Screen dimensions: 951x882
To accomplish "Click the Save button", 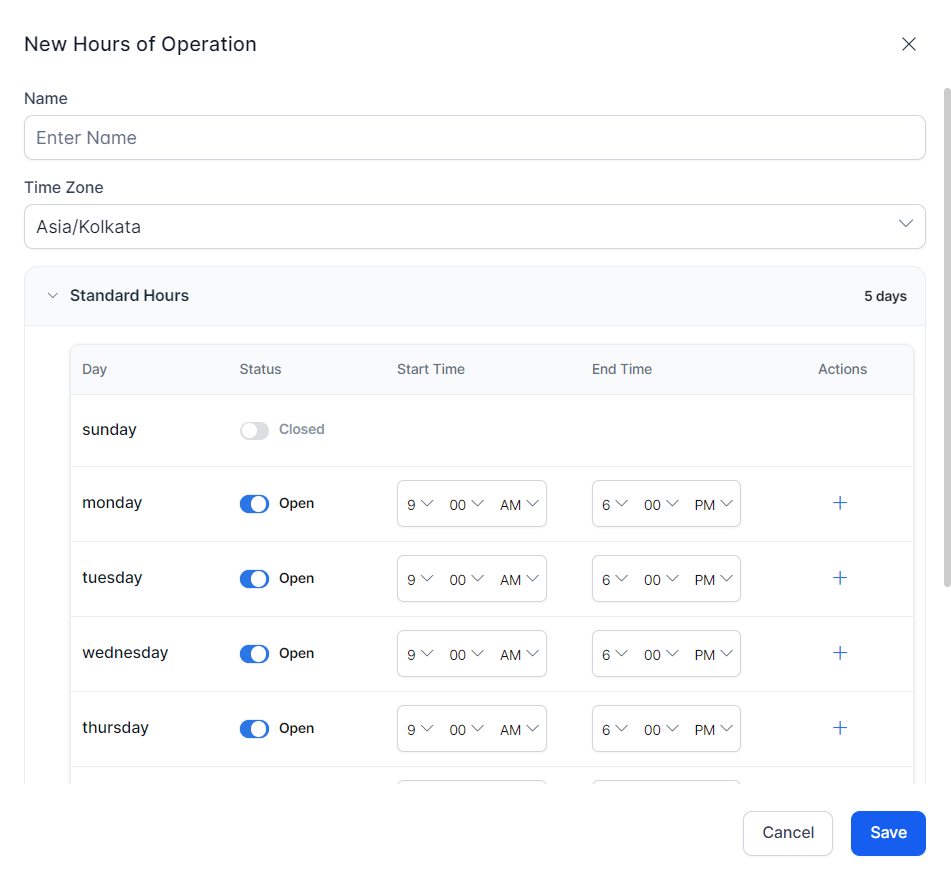I will [x=887, y=833].
